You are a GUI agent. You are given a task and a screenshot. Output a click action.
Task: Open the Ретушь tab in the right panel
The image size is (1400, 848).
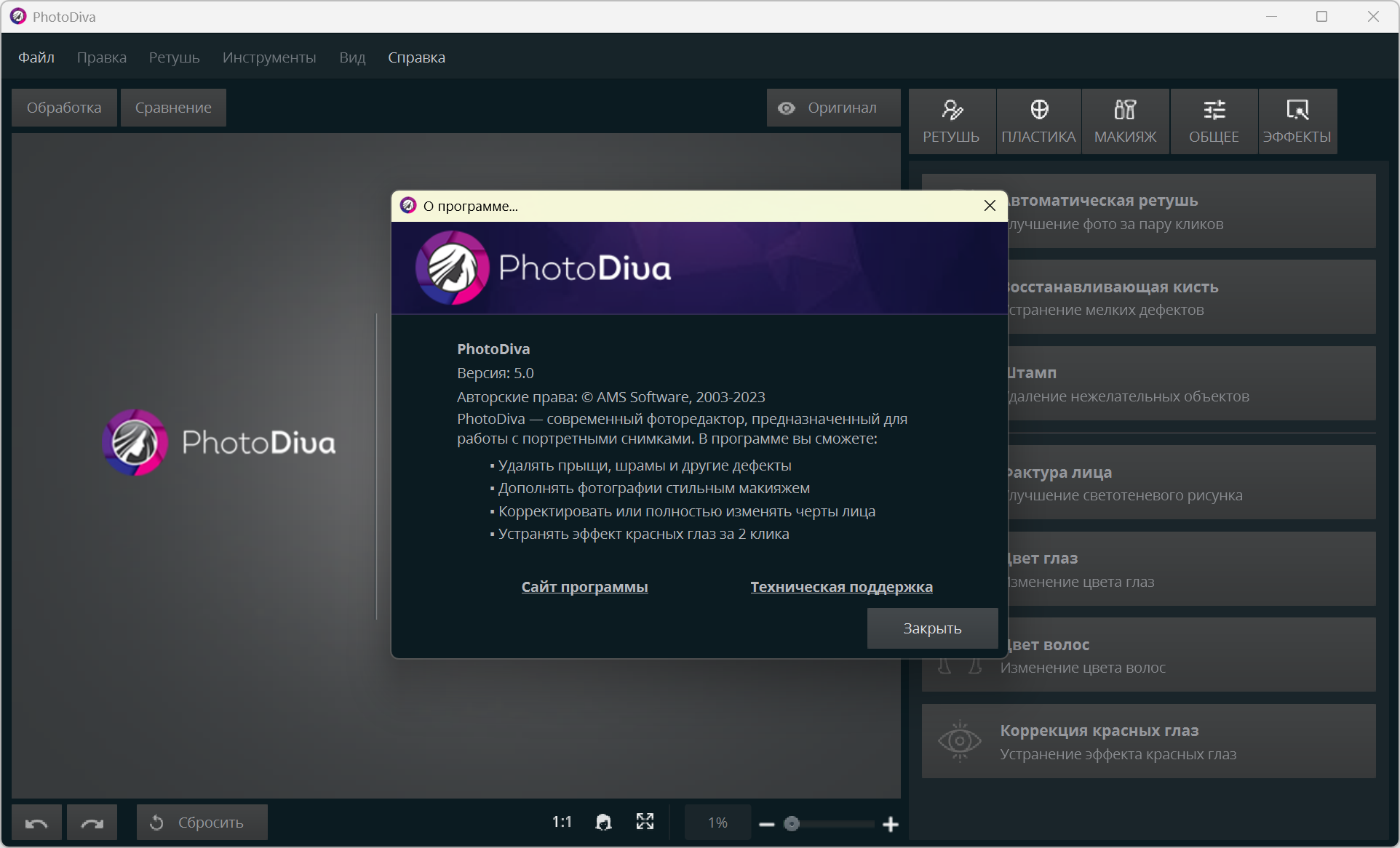tap(951, 121)
